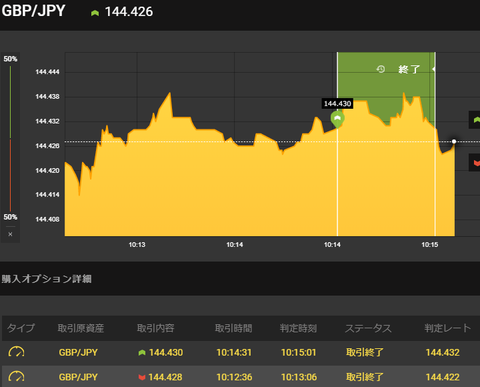This screenshot has height=387, width=480.
Task: Click the clock icon beside 終了
Action: [x=381, y=69]
